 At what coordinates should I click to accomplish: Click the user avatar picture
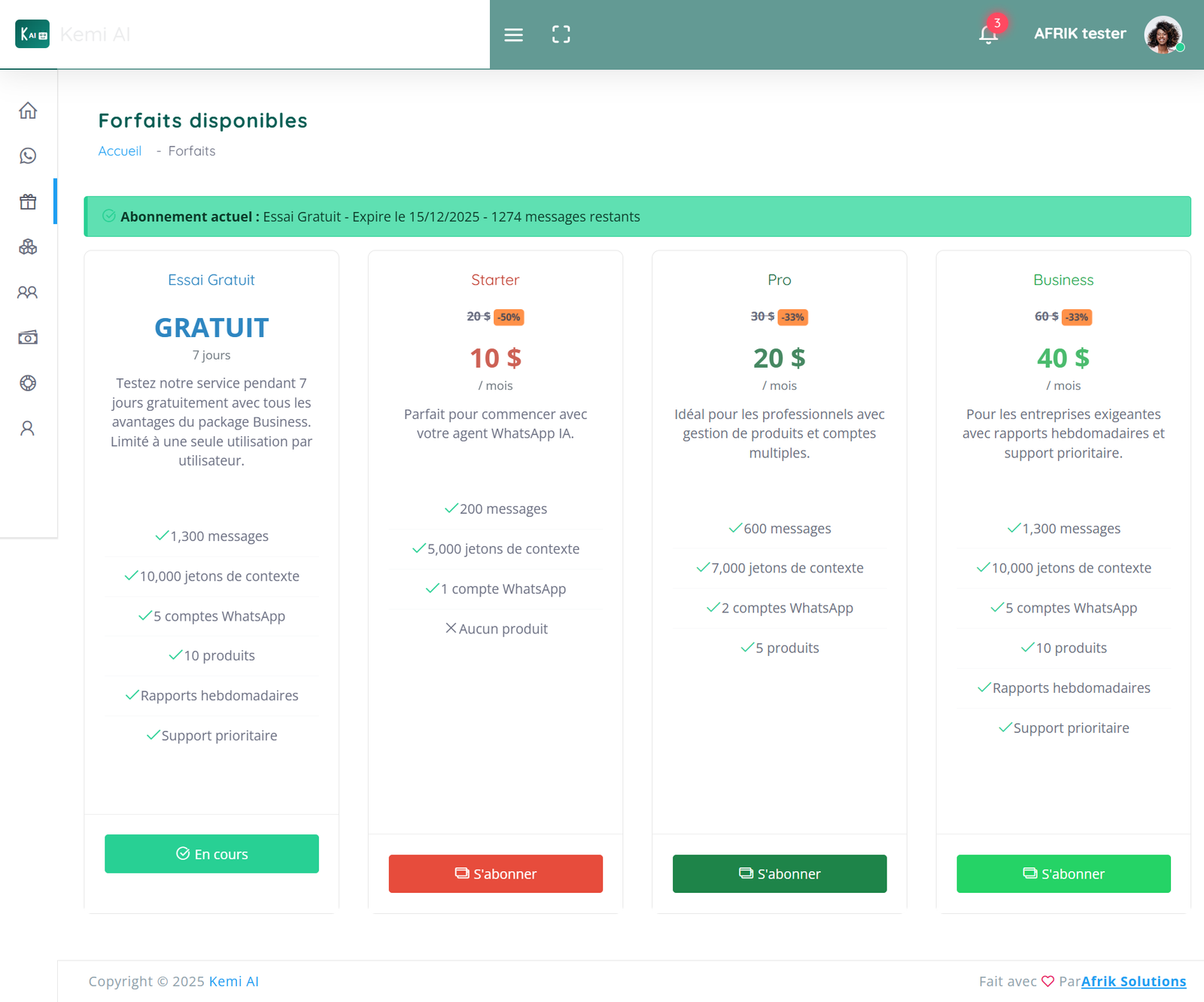[1163, 35]
